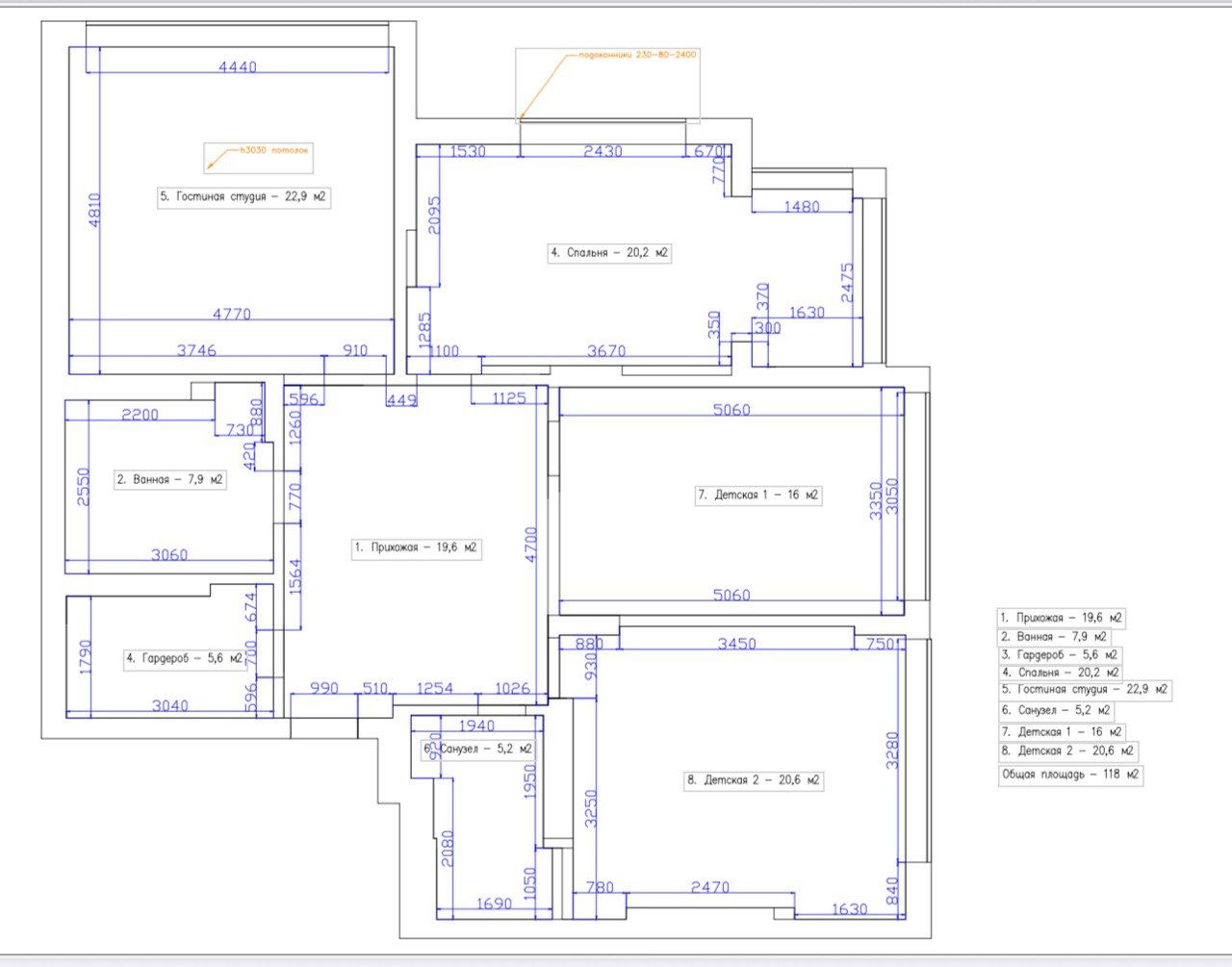The image size is (1232, 967).
Task: Click the "Прихожая – 19,6 м2" label inside the hallway
Action: [415, 547]
